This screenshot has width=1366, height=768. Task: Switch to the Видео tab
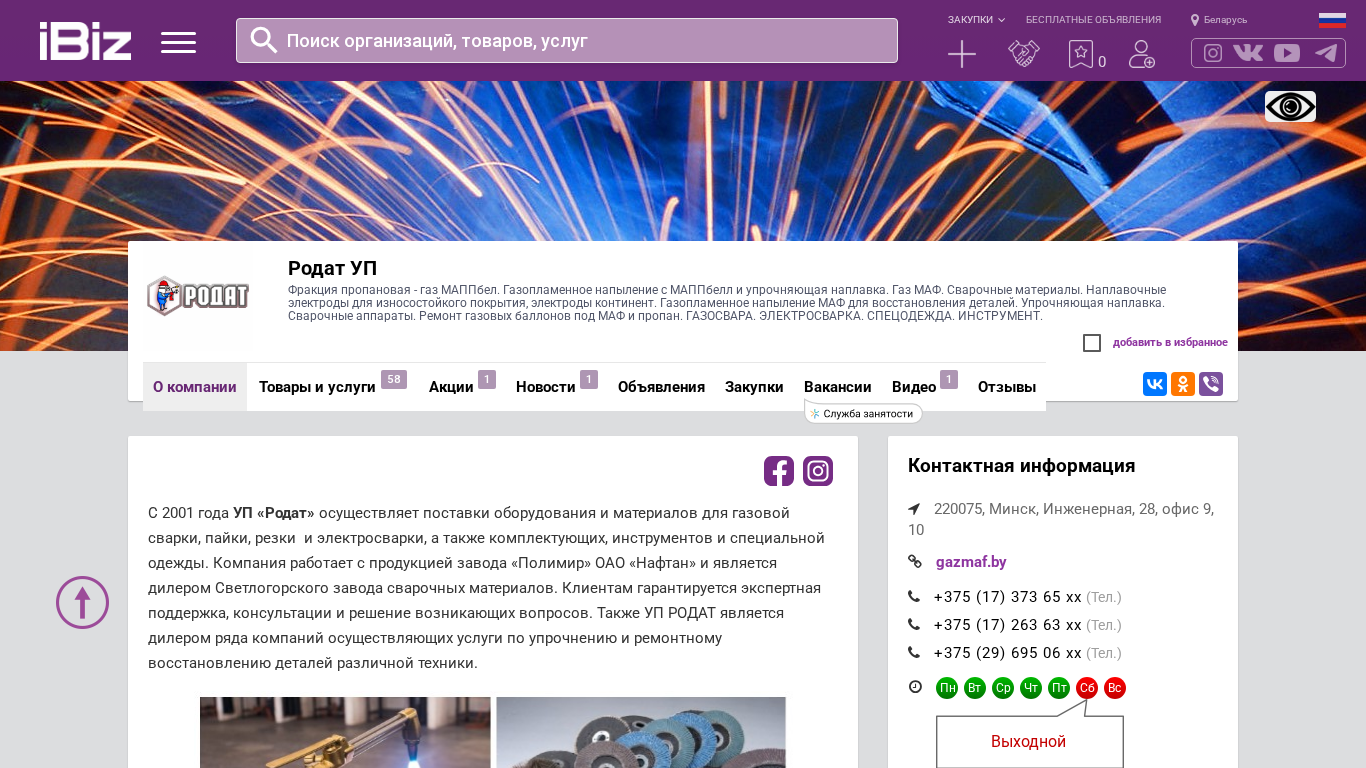point(924,387)
